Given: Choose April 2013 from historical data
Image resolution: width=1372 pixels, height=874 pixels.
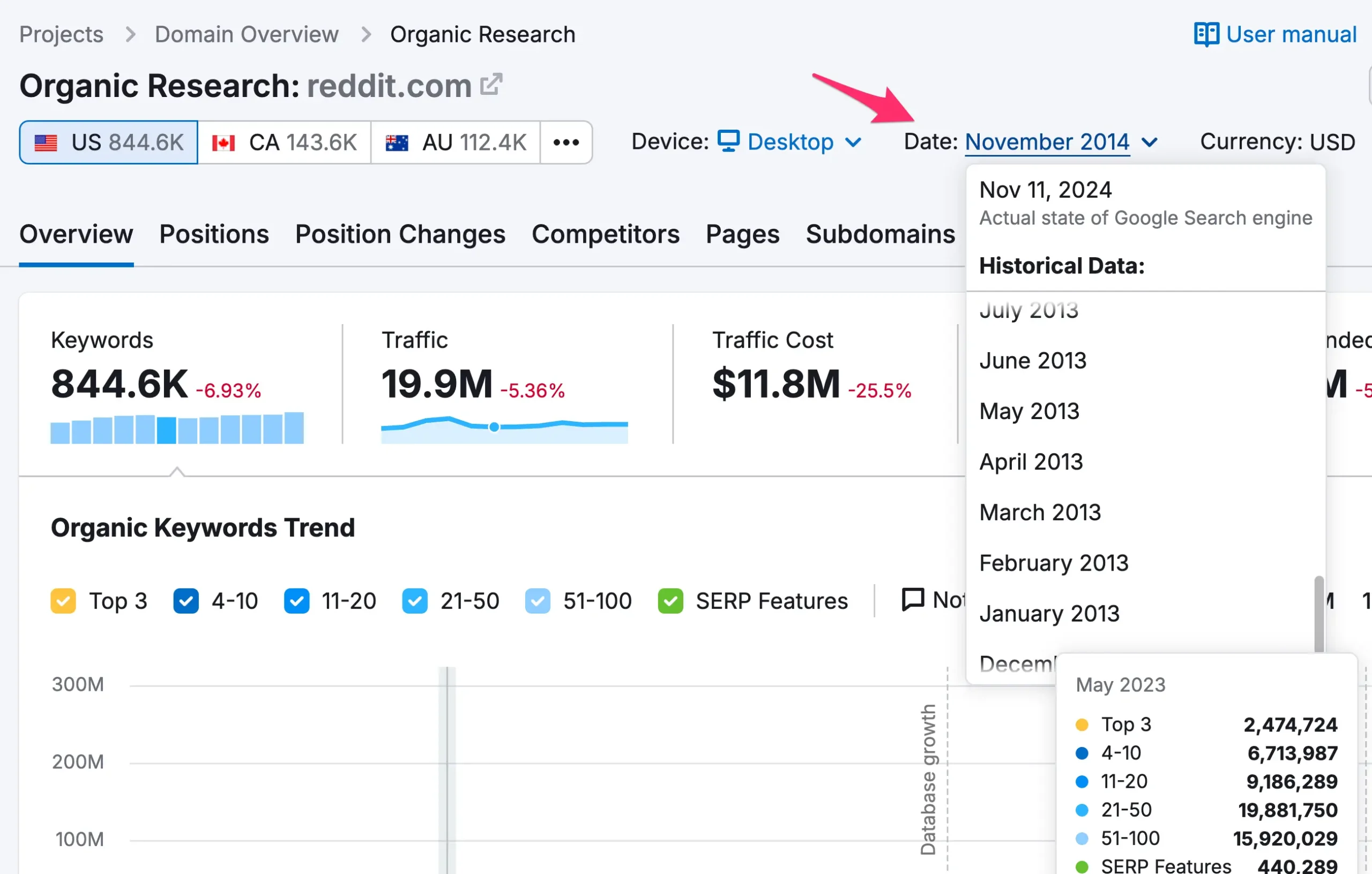Looking at the screenshot, I should tap(1030, 461).
